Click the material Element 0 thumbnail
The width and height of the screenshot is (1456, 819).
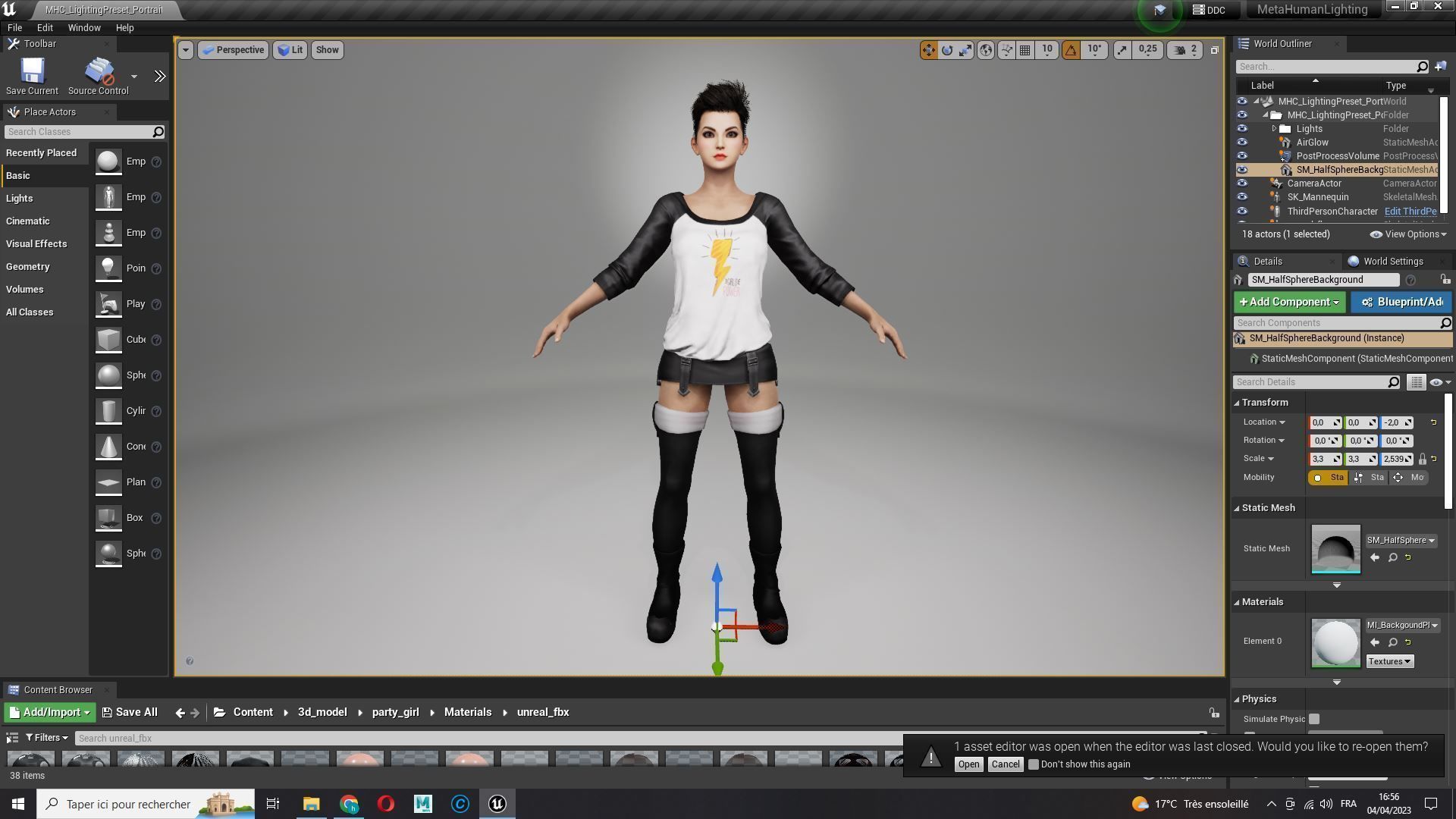tap(1335, 644)
